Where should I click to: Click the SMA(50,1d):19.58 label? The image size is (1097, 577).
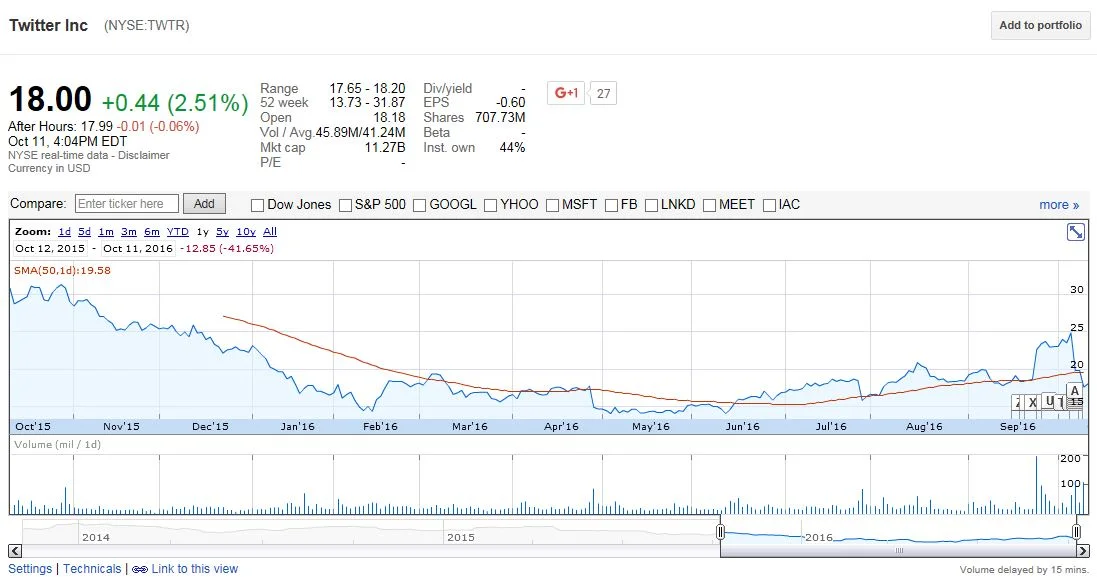pos(62,270)
